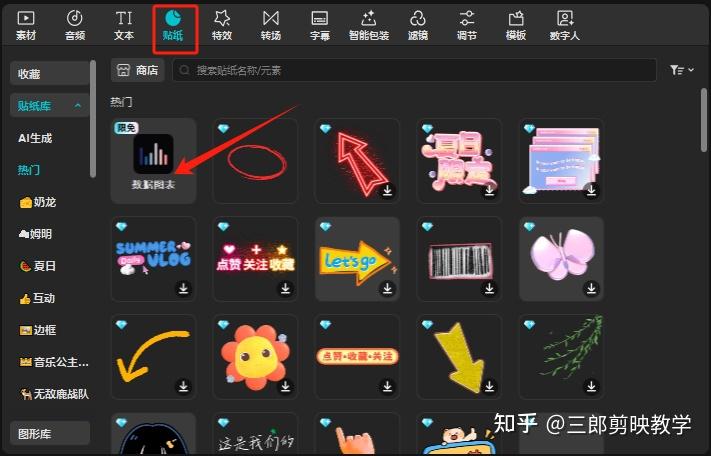Open the 转场 transitions tab
This screenshot has height=456, width=711.
click(271, 26)
